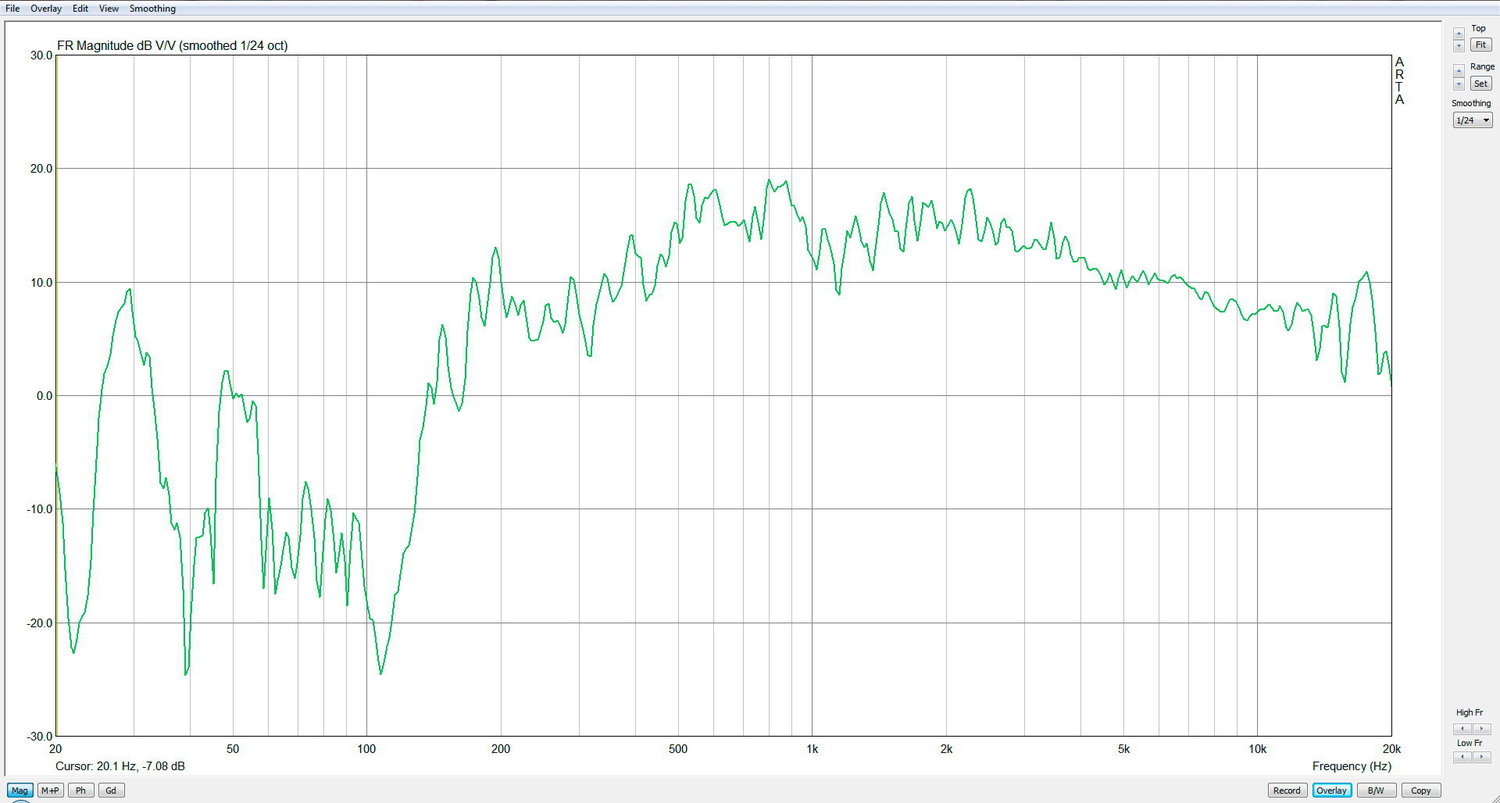Open the Smoothing menu
Viewport: 1500px width, 803px height.
coord(152,8)
